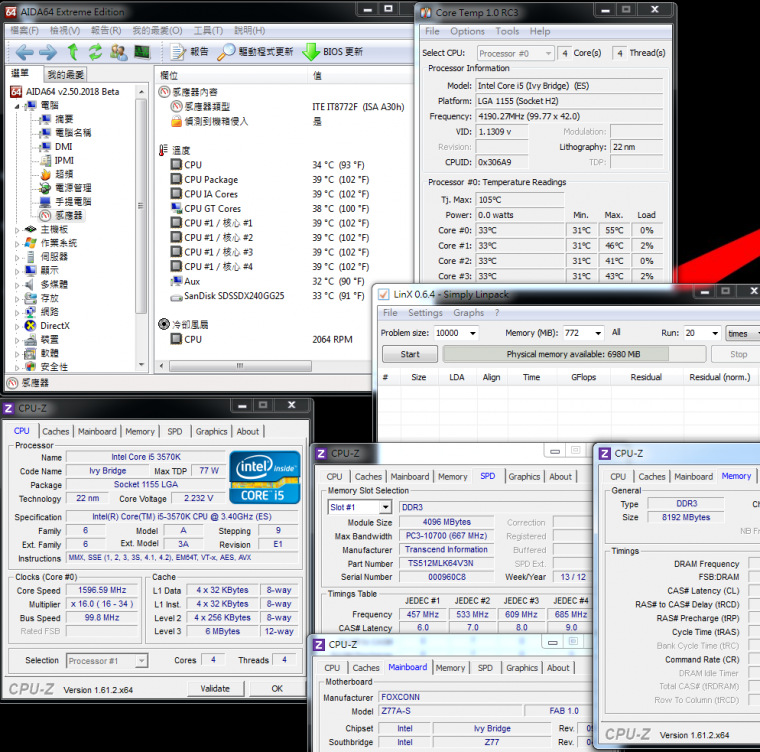Image resolution: width=760 pixels, height=752 pixels.
Task: Click the 報告 report icon in toolbar
Action: (x=177, y=52)
